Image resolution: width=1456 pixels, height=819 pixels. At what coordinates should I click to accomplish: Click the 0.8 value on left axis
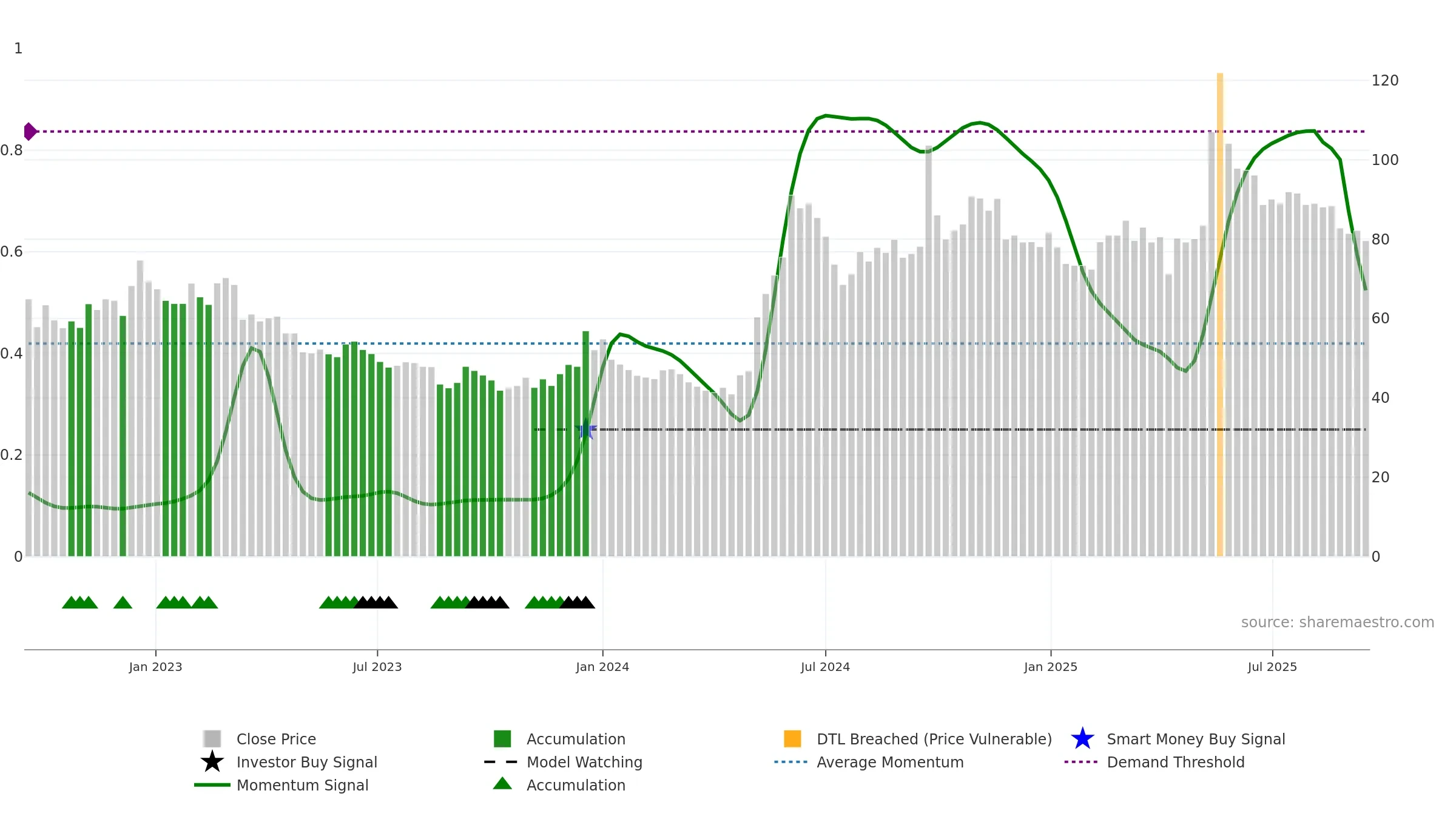12,150
